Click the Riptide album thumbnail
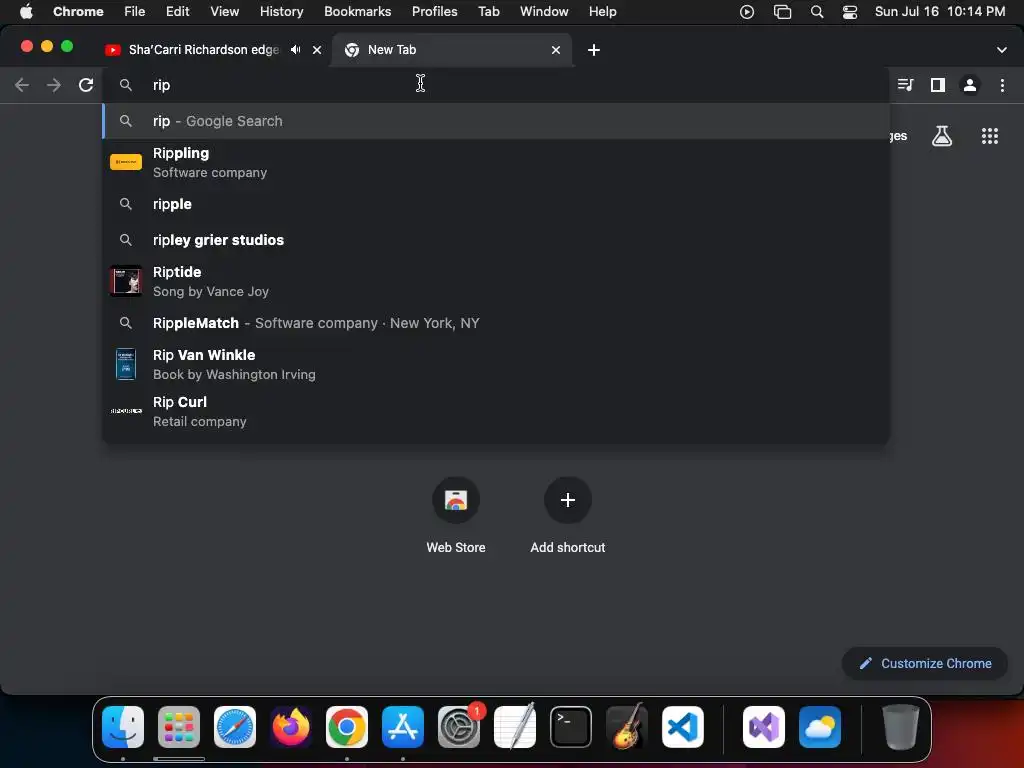Viewport: 1024px width, 768px height. [126, 281]
